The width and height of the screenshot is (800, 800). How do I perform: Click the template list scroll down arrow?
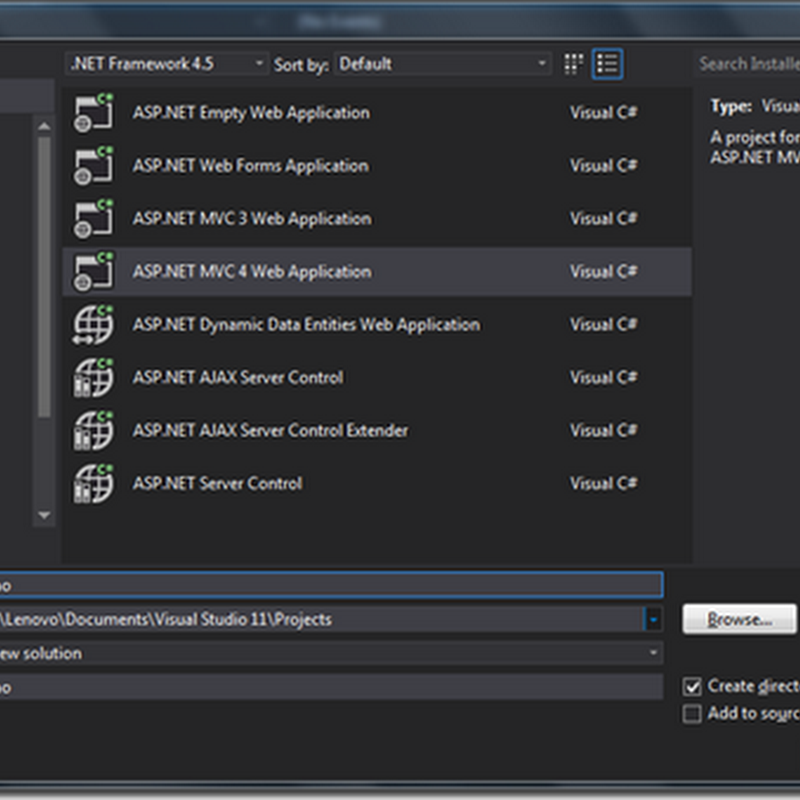tap(44, 515)
